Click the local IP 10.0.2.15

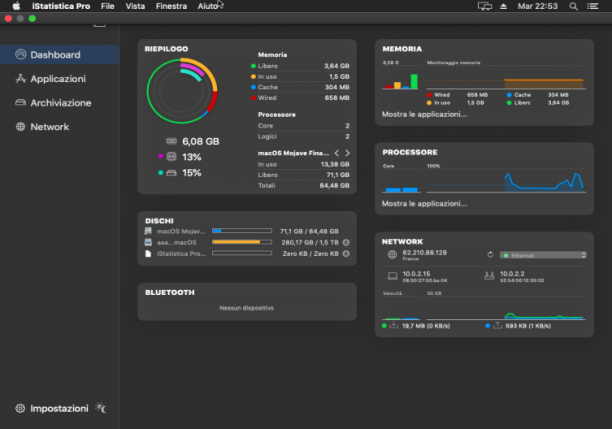point(416,274)
